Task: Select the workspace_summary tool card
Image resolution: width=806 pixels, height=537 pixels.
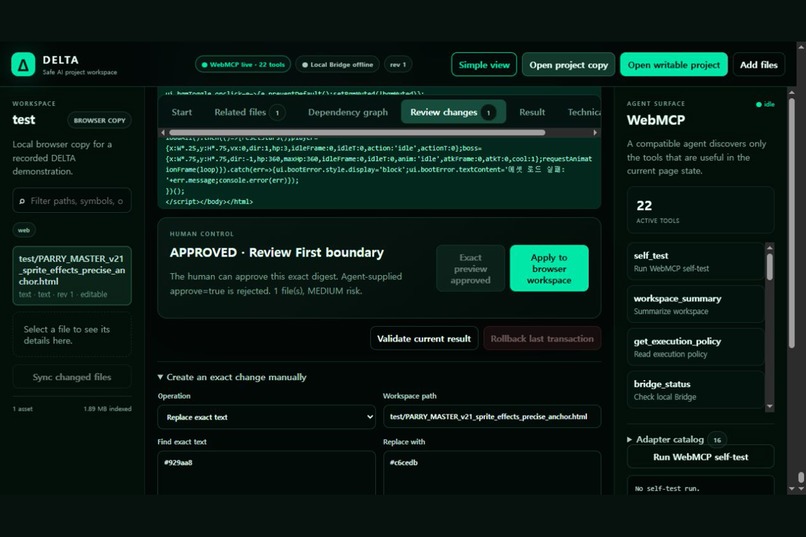Action: (695, 304)
